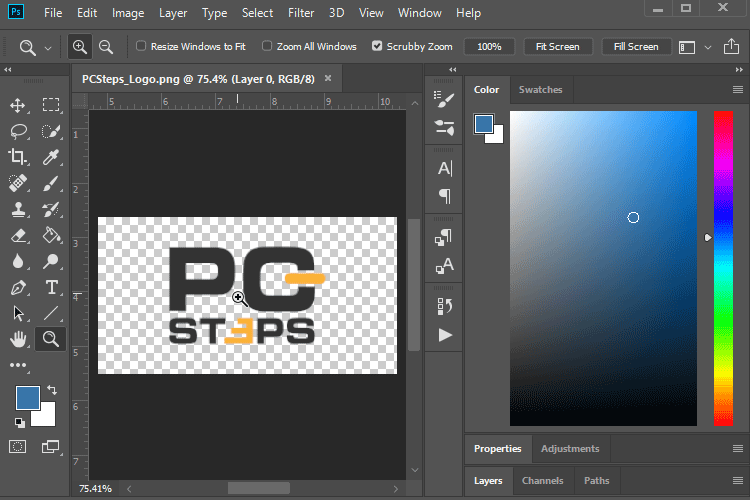Switch to the Swatches tab

540,89
